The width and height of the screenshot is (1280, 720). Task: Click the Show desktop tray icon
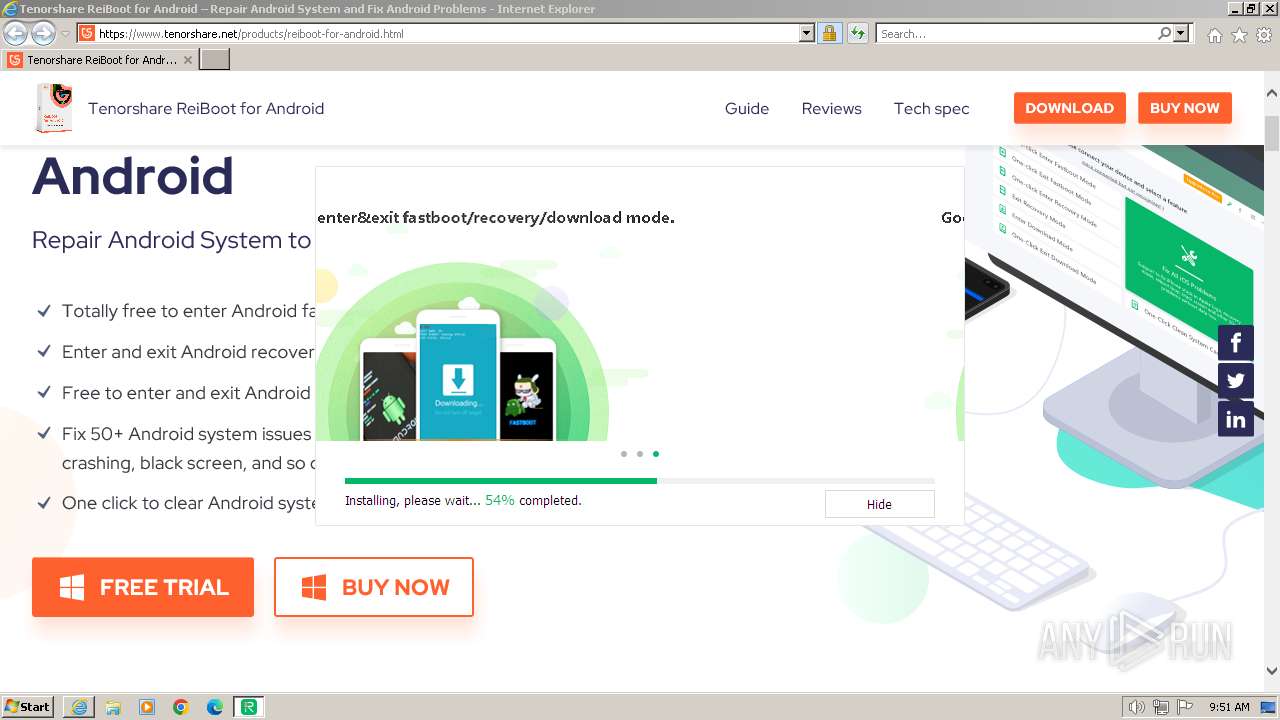(x=1269, y=707)
